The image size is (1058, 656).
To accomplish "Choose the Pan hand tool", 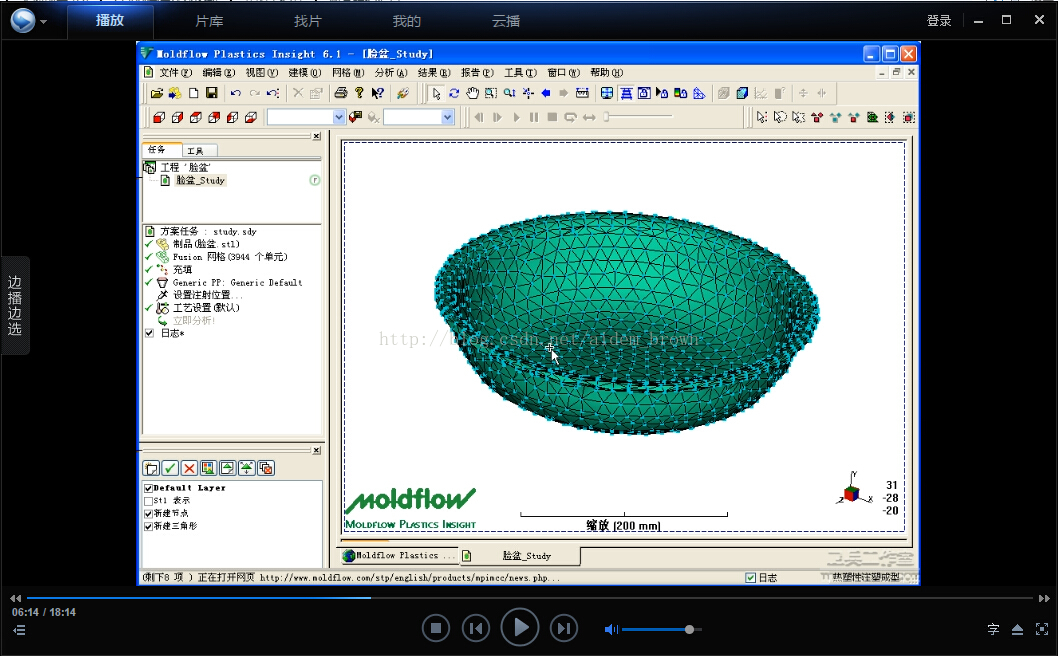I will (x=472, y=93).
